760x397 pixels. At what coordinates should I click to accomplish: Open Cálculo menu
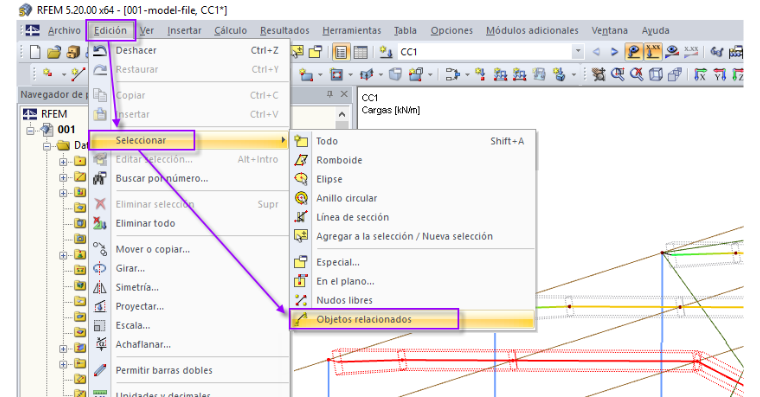(231, 31)
